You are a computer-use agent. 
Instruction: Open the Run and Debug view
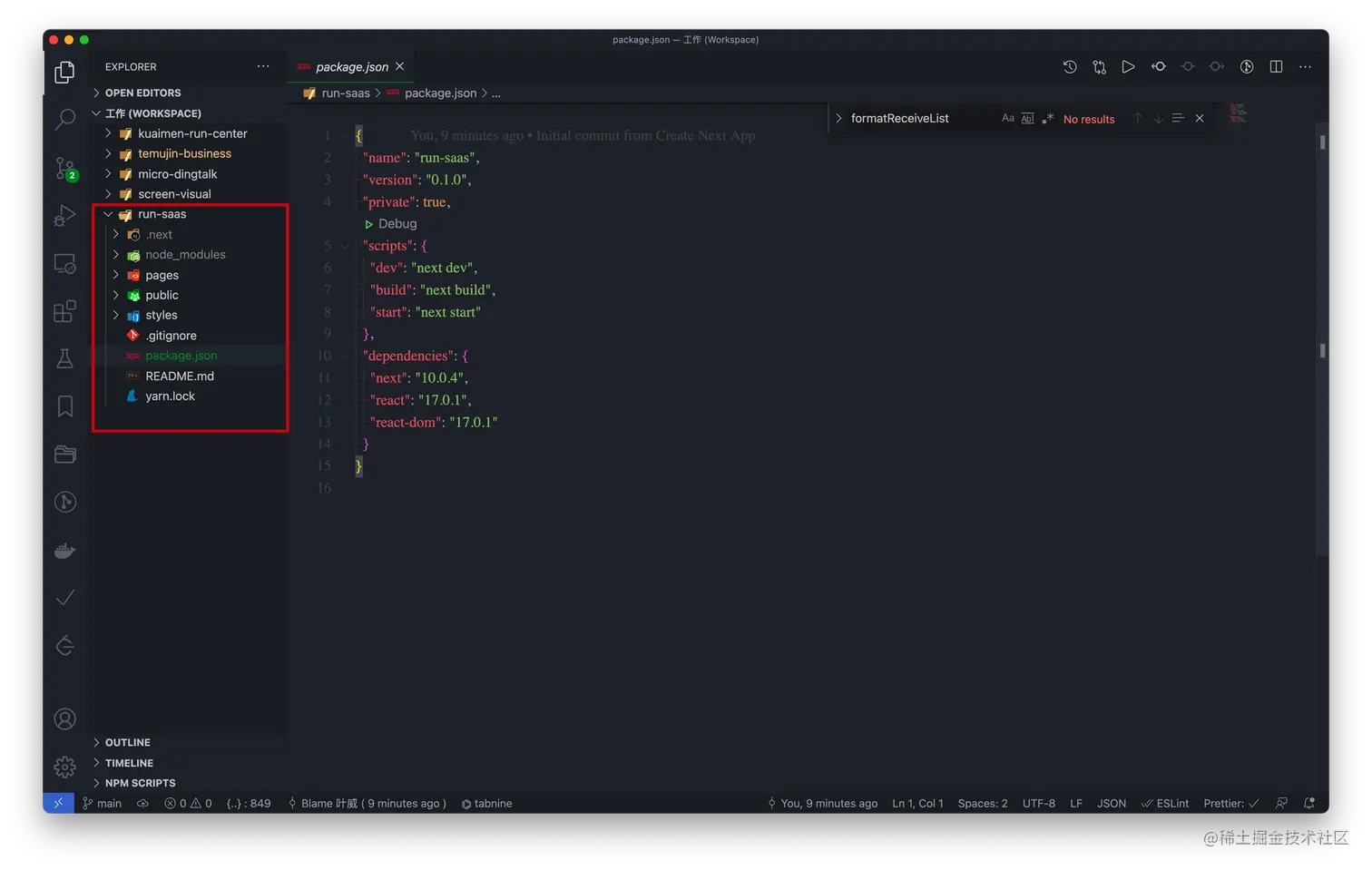(64, 216)
